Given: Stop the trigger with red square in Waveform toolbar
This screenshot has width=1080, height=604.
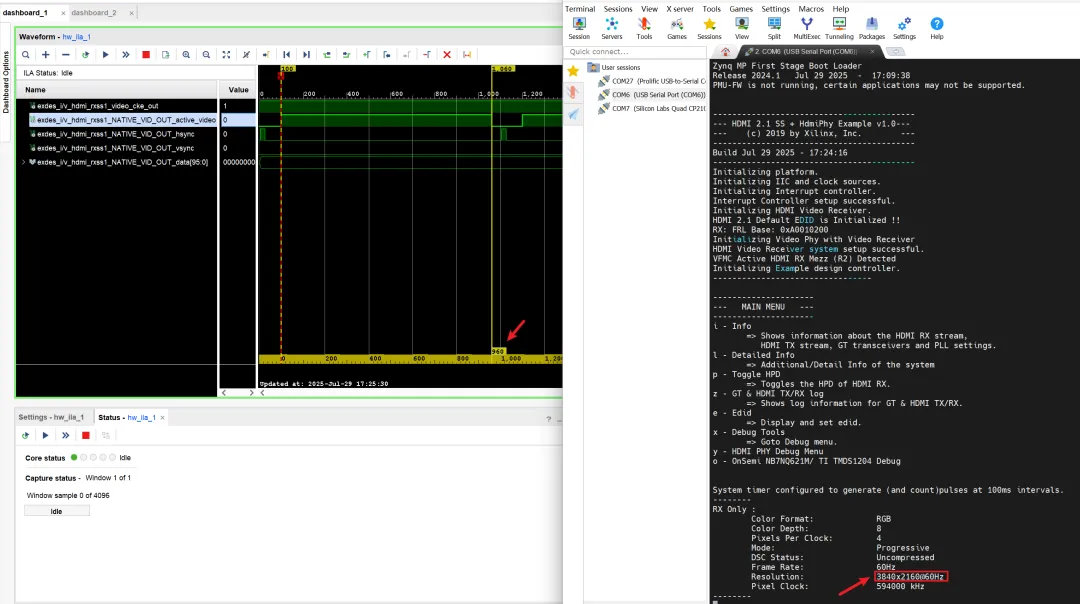Looking at the screenshot, I should pos(146,54).
